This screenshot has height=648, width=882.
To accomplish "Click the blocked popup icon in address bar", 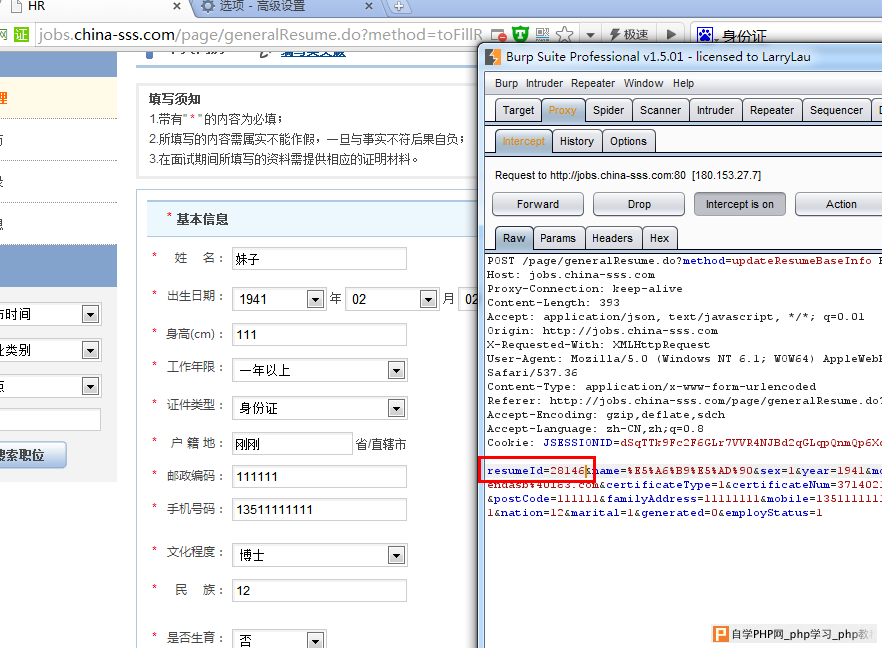I will [x=498, y=35].
